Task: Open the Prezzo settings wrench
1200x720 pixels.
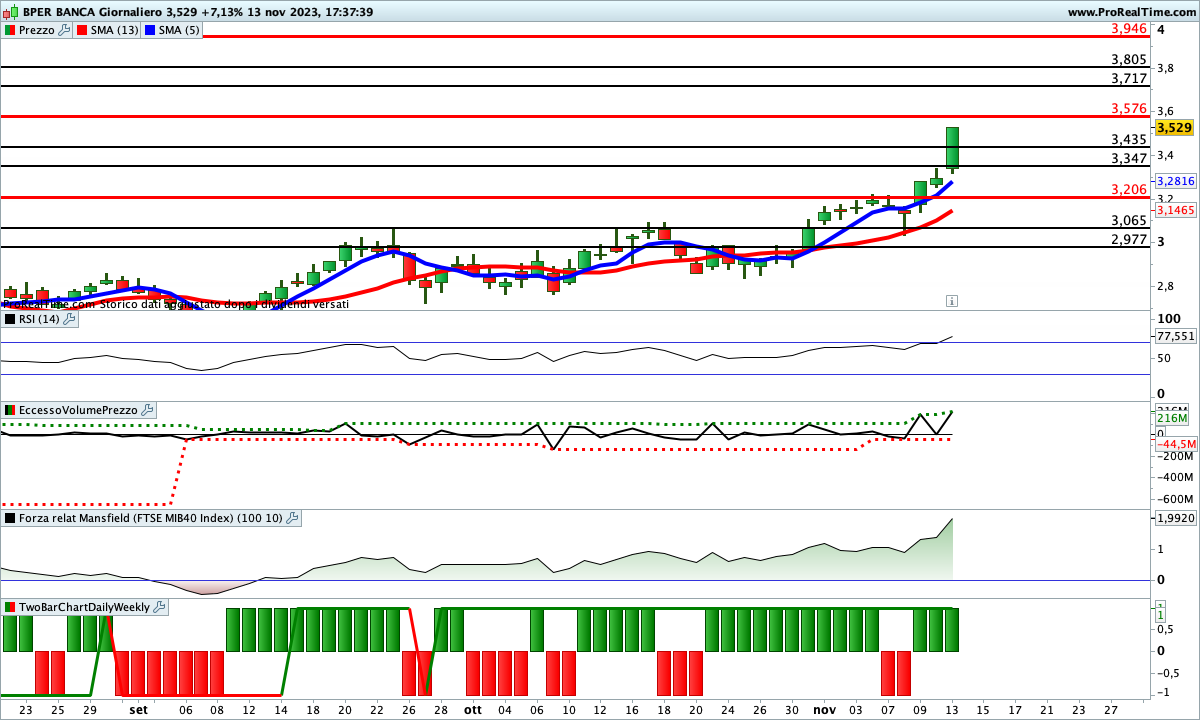Action: point(65,30)
